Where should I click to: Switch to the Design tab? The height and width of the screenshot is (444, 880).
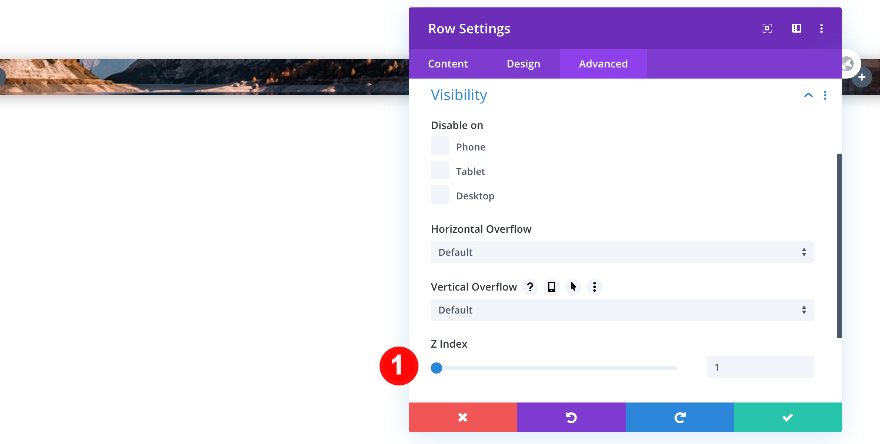523,64
